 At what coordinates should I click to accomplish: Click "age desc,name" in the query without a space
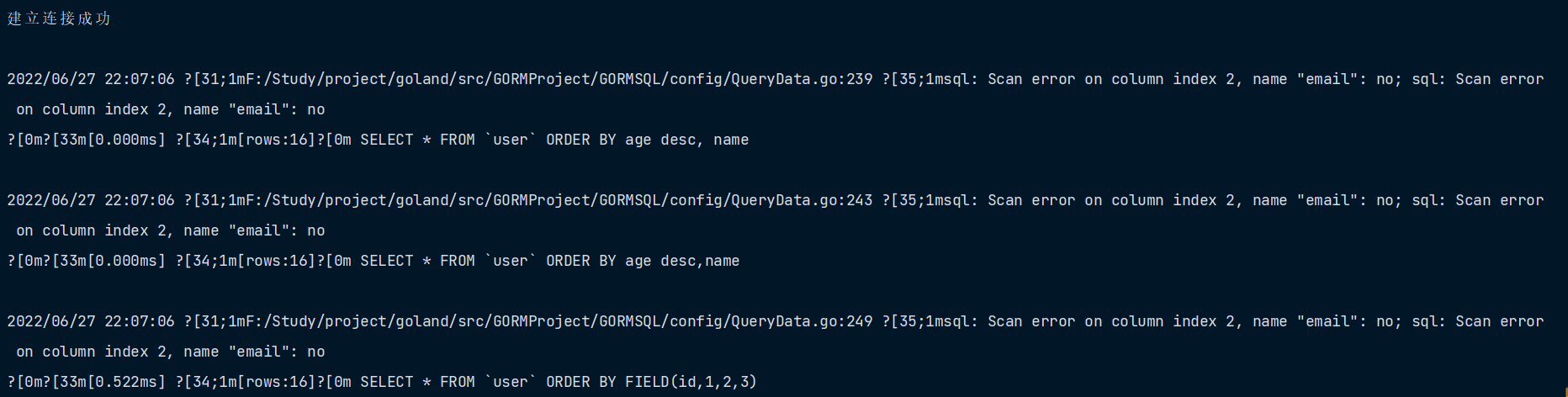tap(682, 261)
